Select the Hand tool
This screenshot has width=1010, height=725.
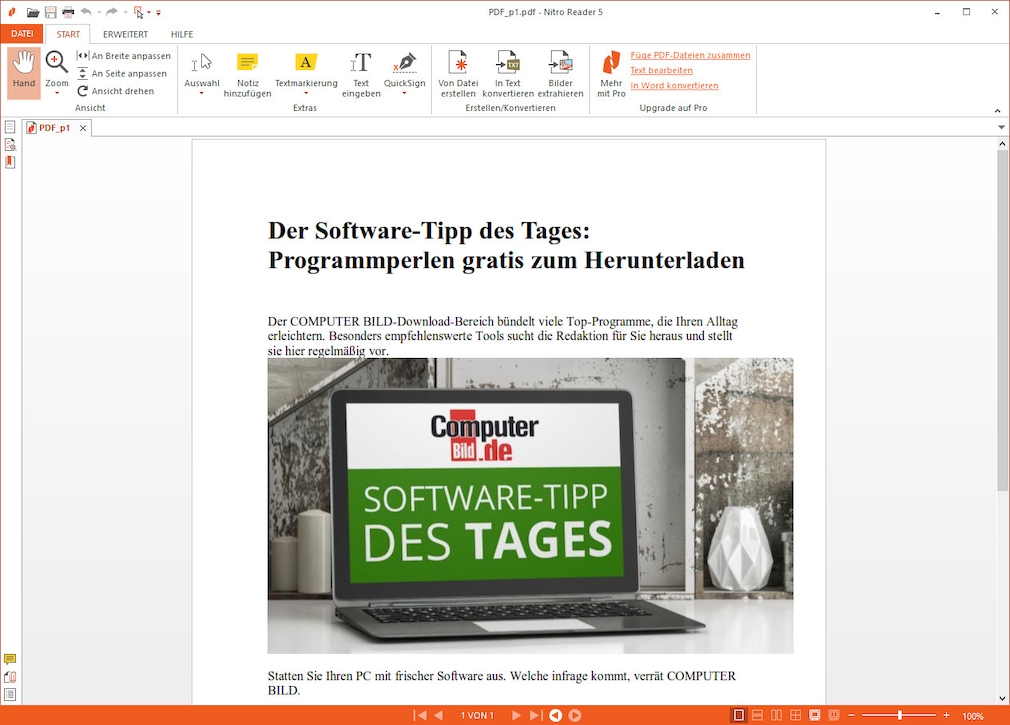(x=24, y=71)
